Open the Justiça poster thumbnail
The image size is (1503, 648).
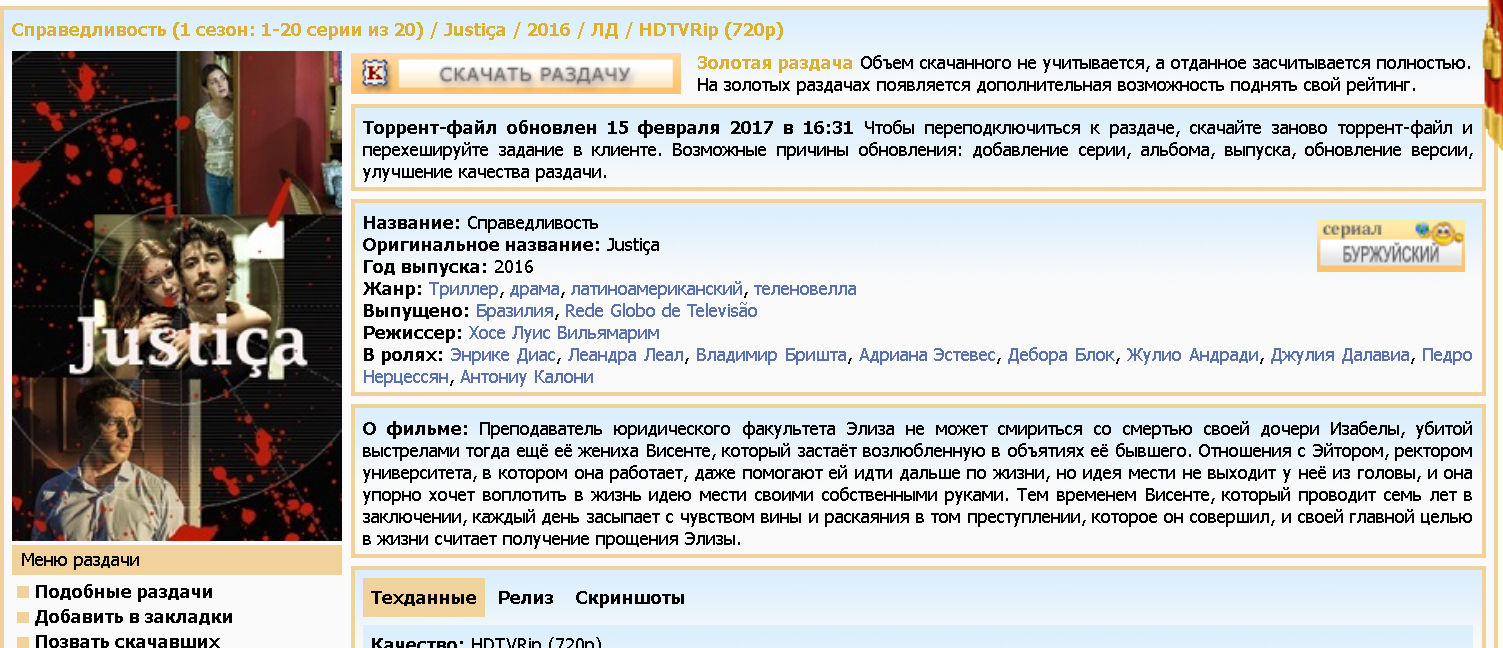coord(177,296)
